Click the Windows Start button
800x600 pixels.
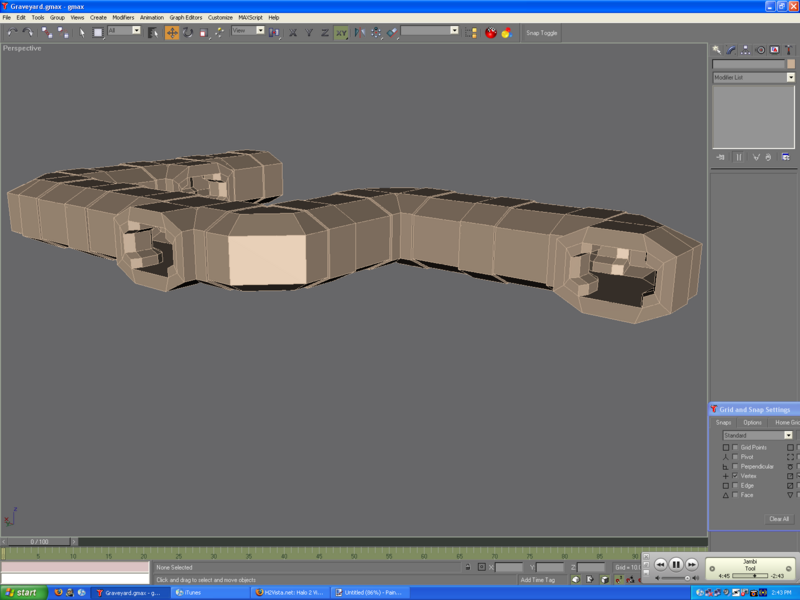click(23, 592)
